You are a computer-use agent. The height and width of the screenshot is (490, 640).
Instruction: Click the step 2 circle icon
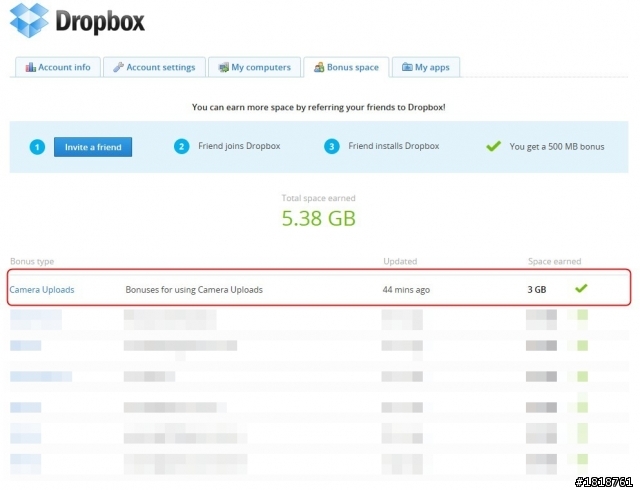point(182,146)
